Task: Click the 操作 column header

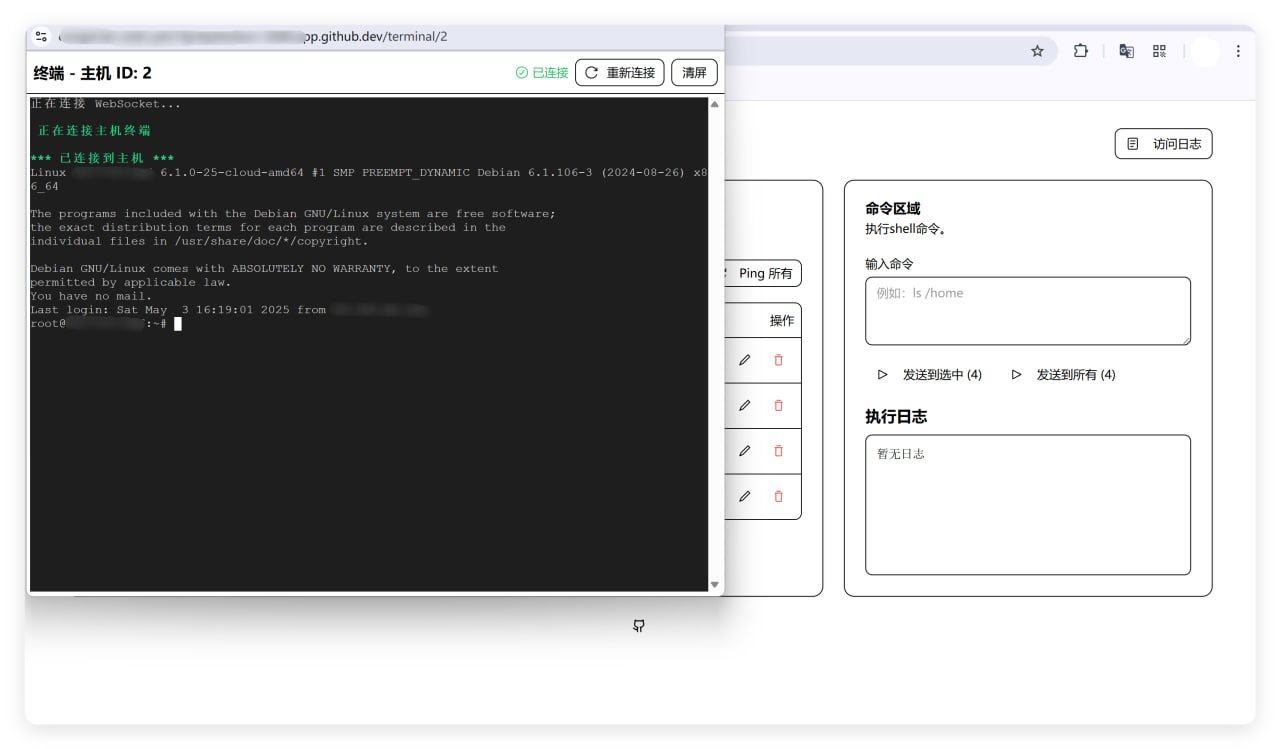Action: pyautogui.click(x=782, y=321)
